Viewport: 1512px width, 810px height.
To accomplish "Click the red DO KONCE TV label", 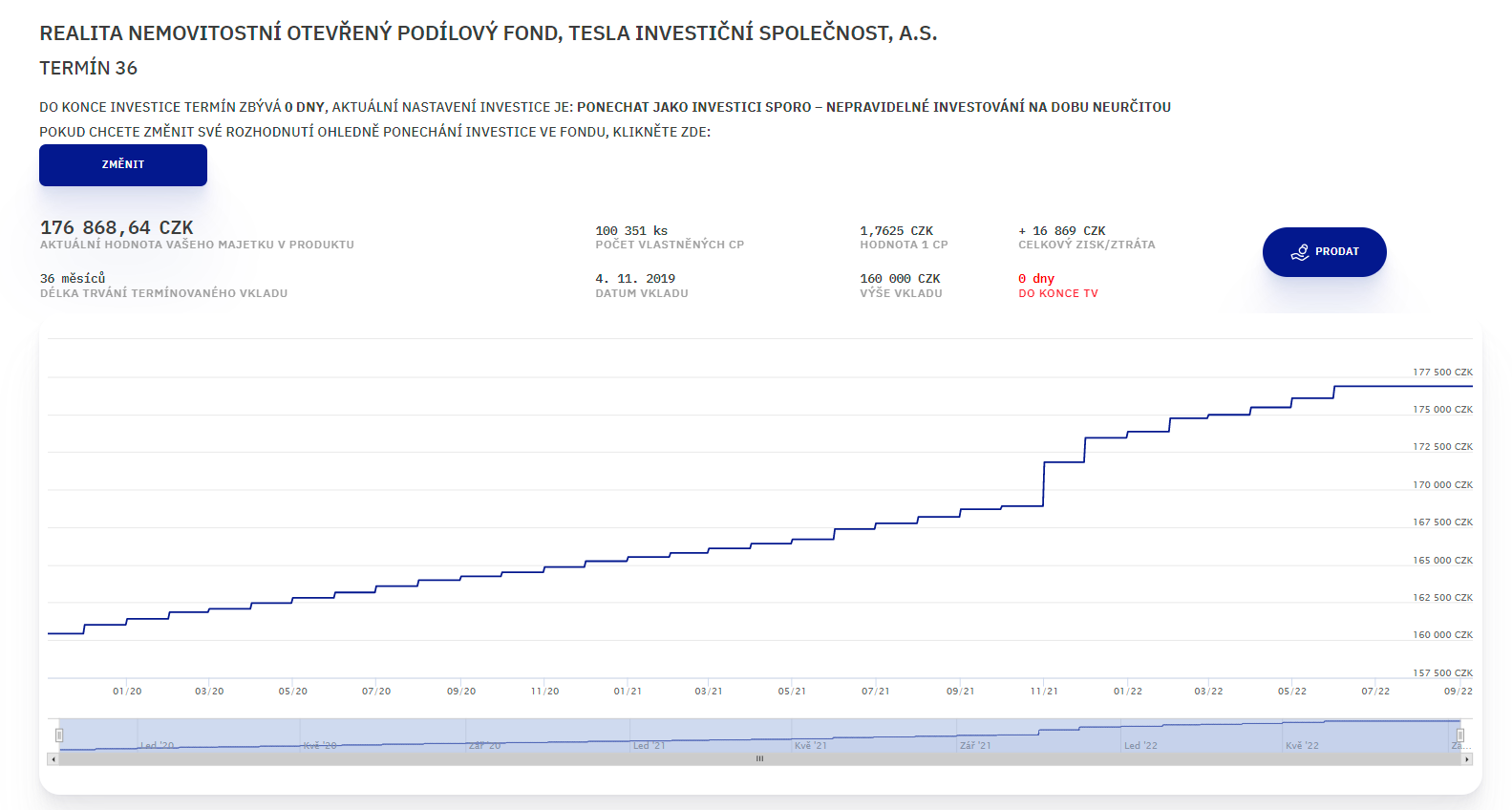I will tap(1058, 293).
